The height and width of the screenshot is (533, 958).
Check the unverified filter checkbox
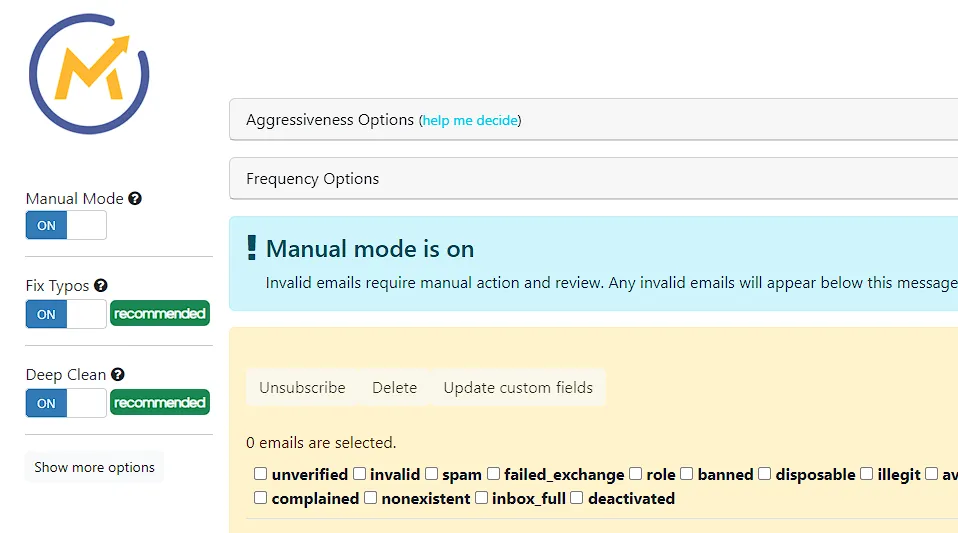coord(260,474)
